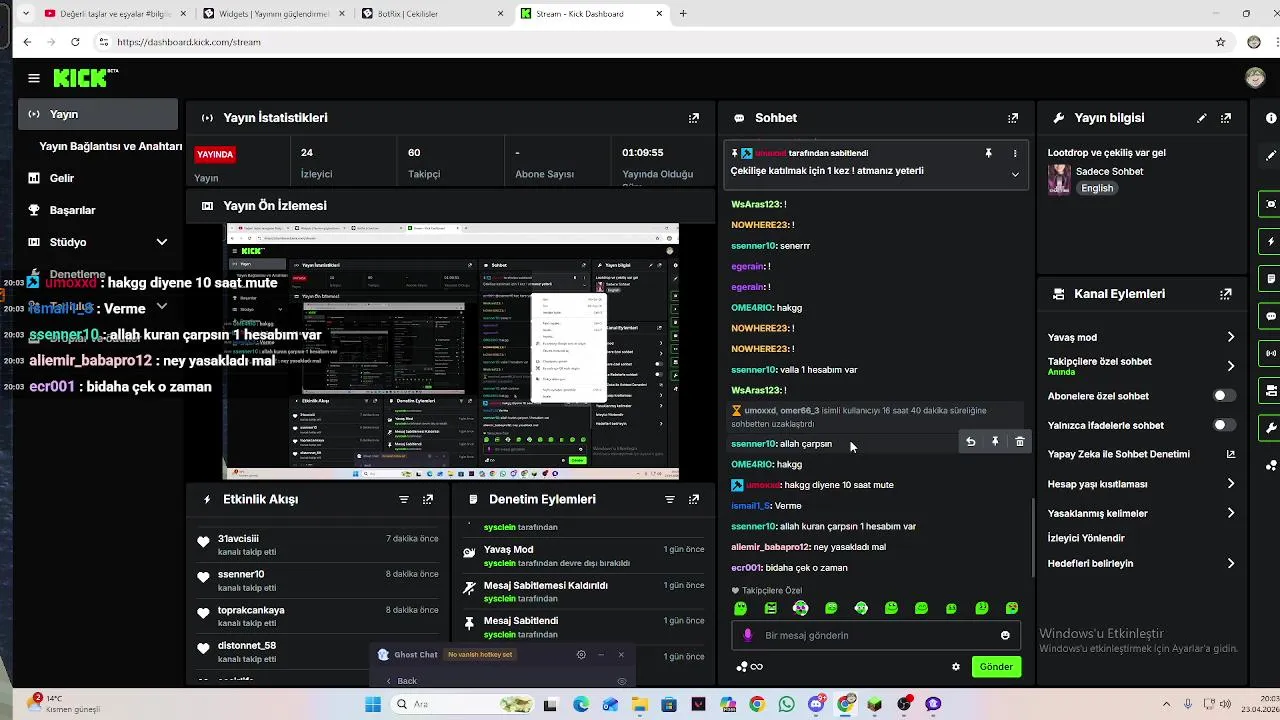Open a new browser tab

pos(683,14)
